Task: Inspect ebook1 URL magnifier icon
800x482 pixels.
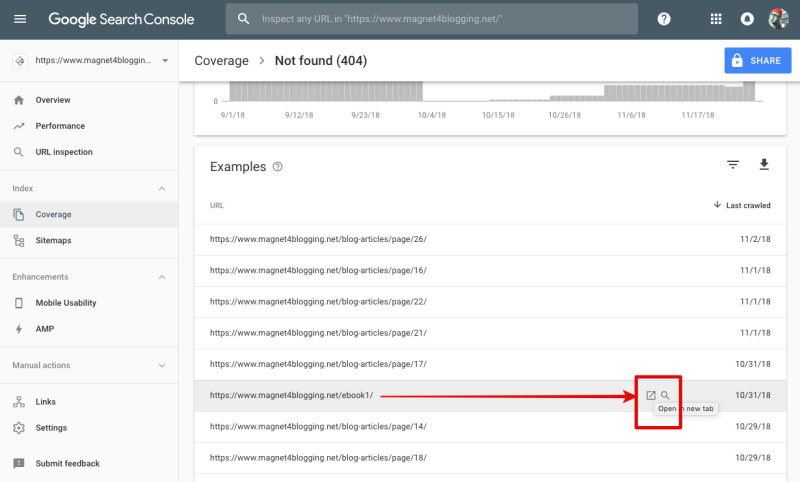Action: pos(665,395)
